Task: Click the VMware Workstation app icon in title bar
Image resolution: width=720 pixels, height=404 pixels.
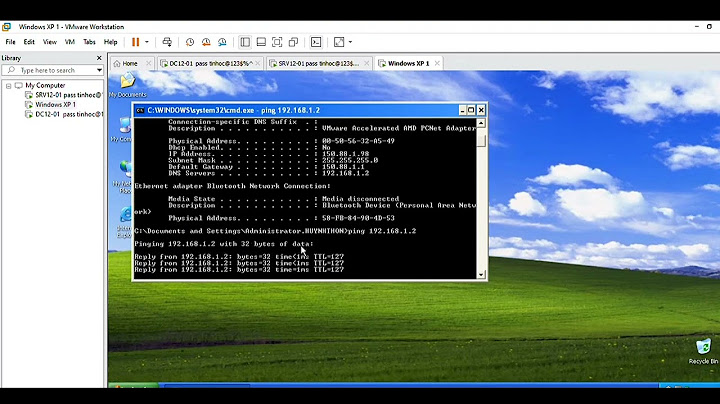Action: click(x=6, y=27)
